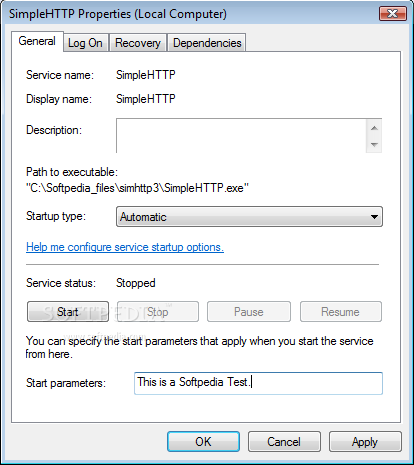
Task: Apply the service settings
Action: [365, 442]
